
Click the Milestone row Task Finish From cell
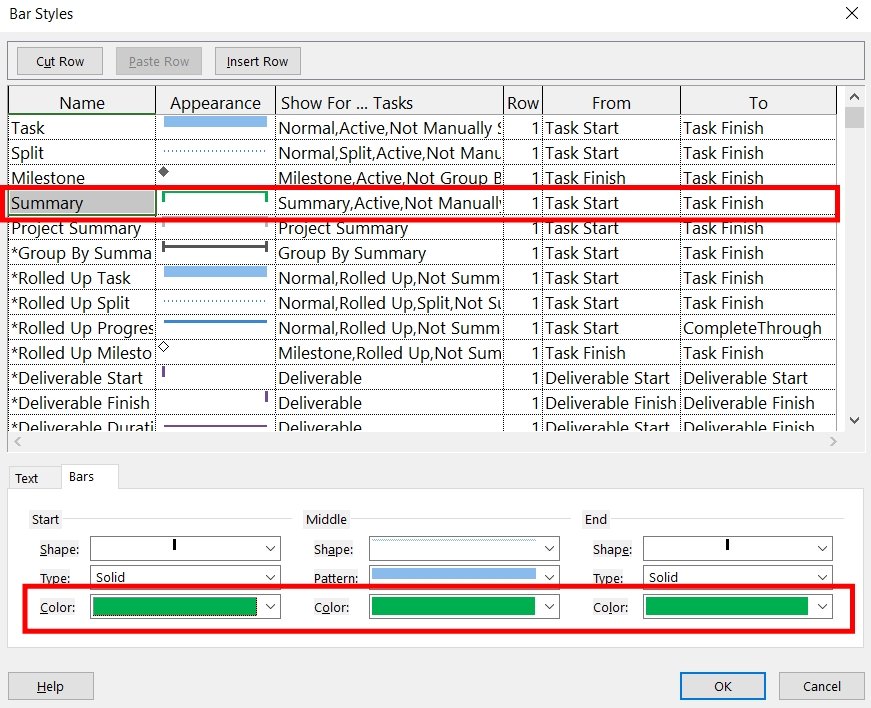pos(611,178)
